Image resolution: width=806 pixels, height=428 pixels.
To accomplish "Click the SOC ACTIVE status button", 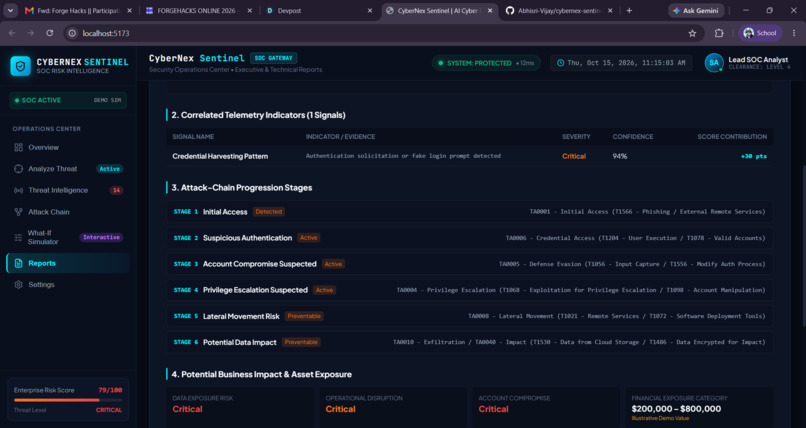I will coord(68,100).
